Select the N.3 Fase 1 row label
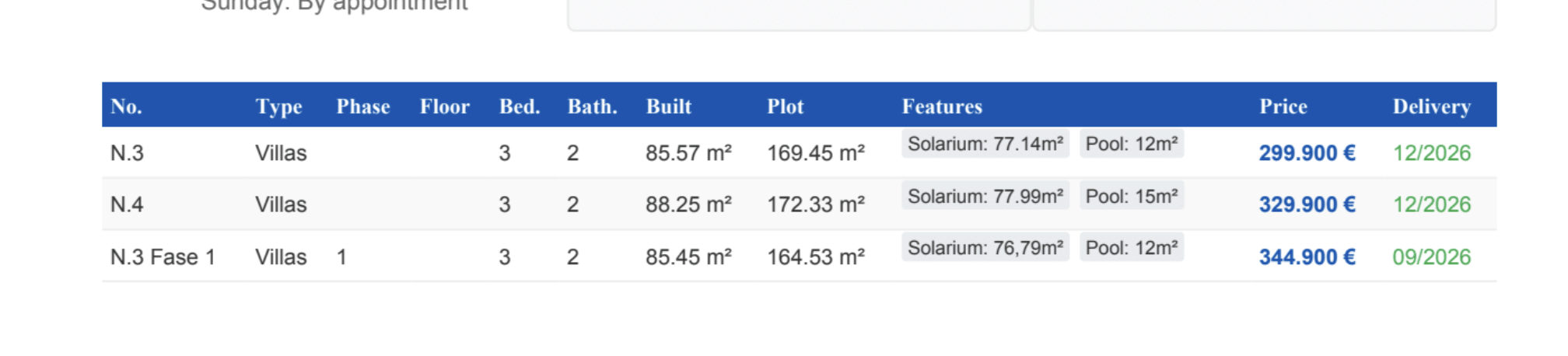1568x356 pixels. [x=163, y=257]
